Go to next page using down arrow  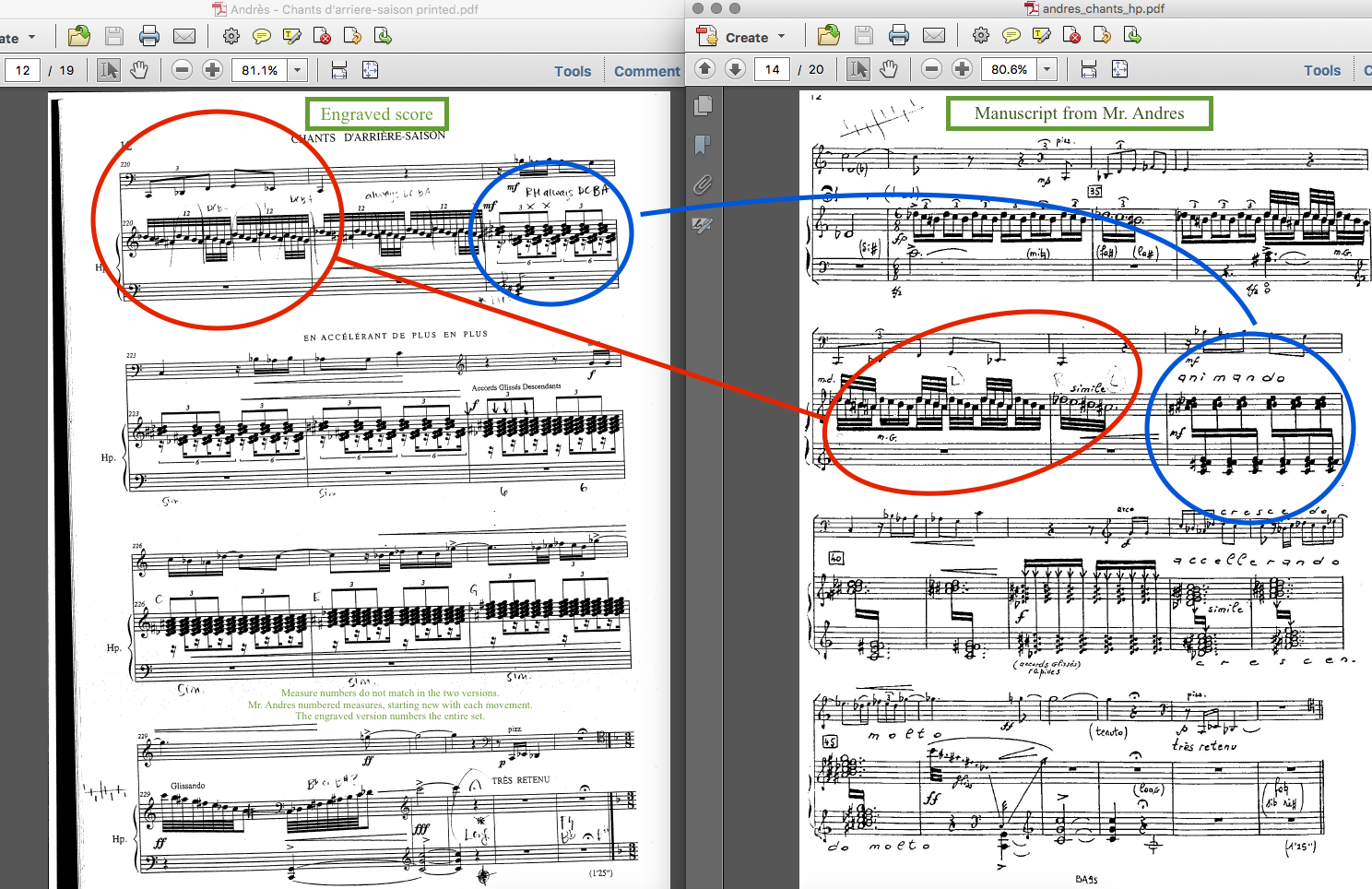click(735, 69)
